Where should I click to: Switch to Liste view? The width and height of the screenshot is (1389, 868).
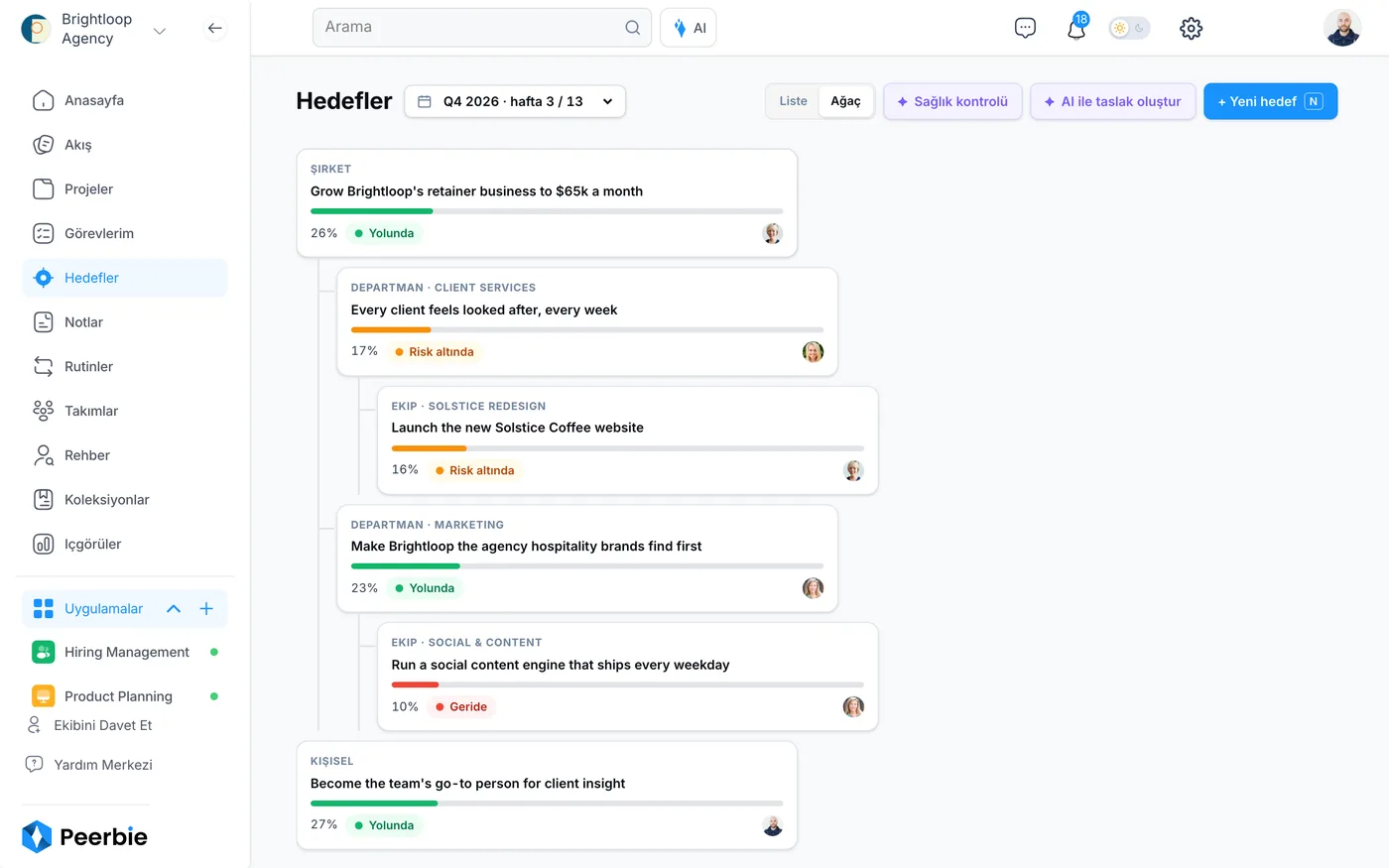[x=793, y=101]
